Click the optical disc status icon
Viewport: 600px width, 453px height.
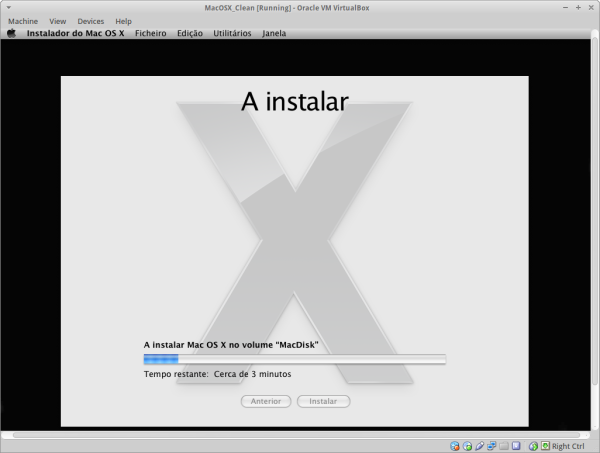coord(467,446)
